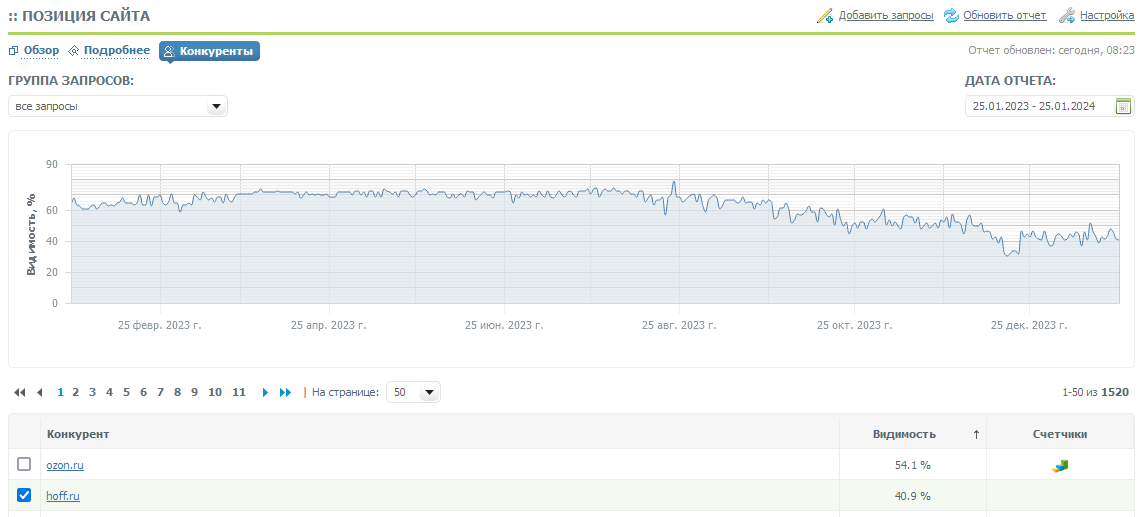Expand the query group dropdown

tap(216, 106)
